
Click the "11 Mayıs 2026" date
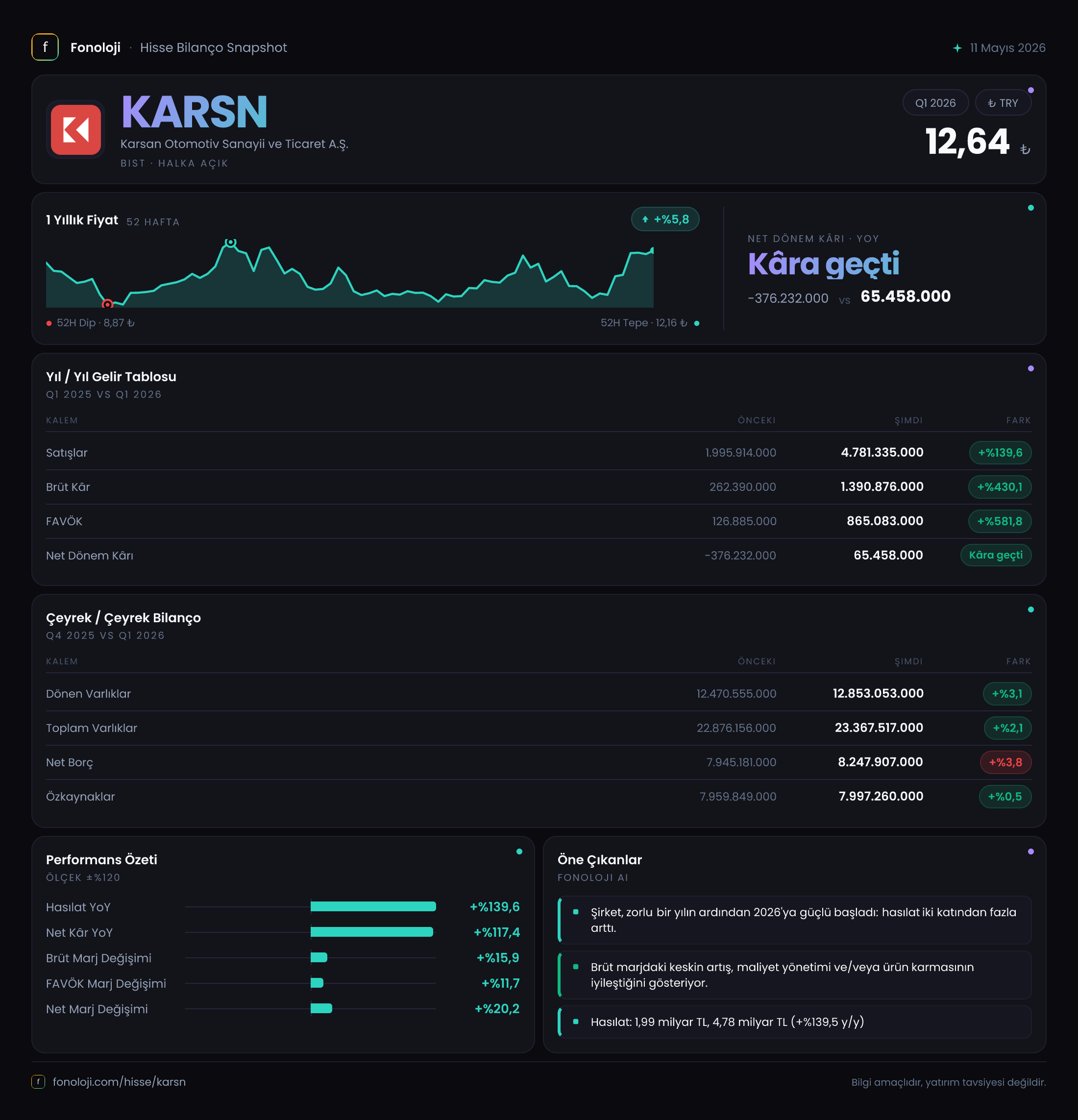coord(1008,48)
